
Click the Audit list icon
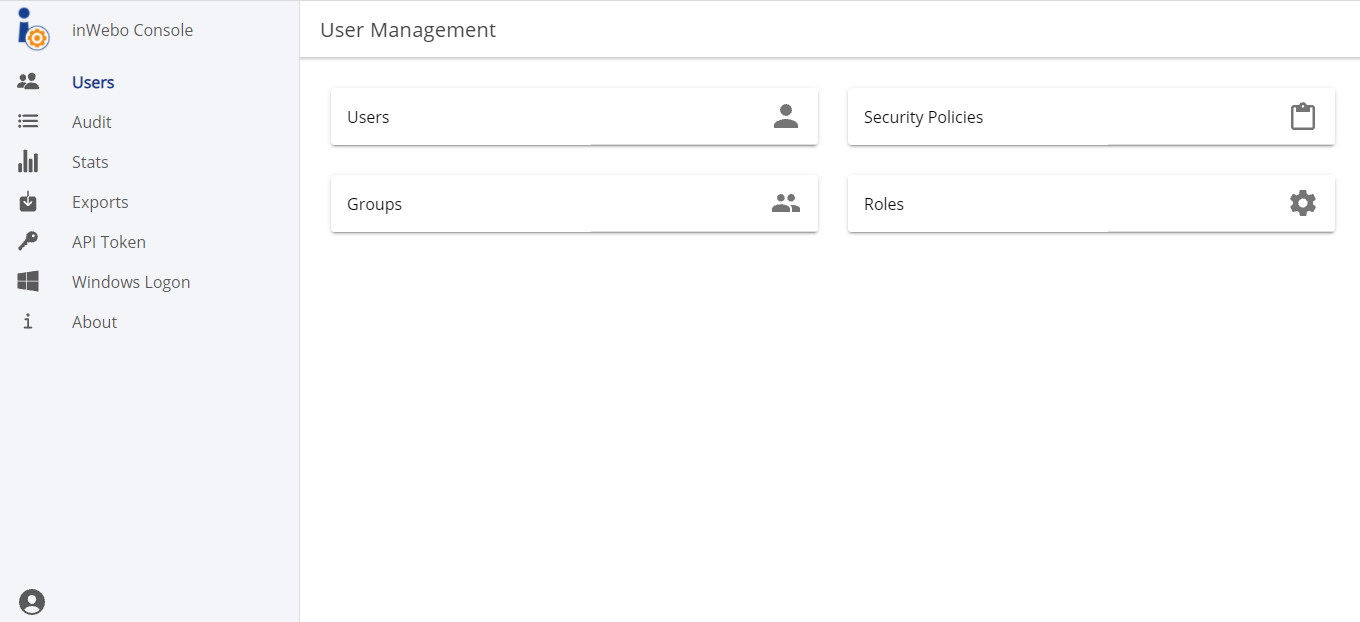point(28,122)
